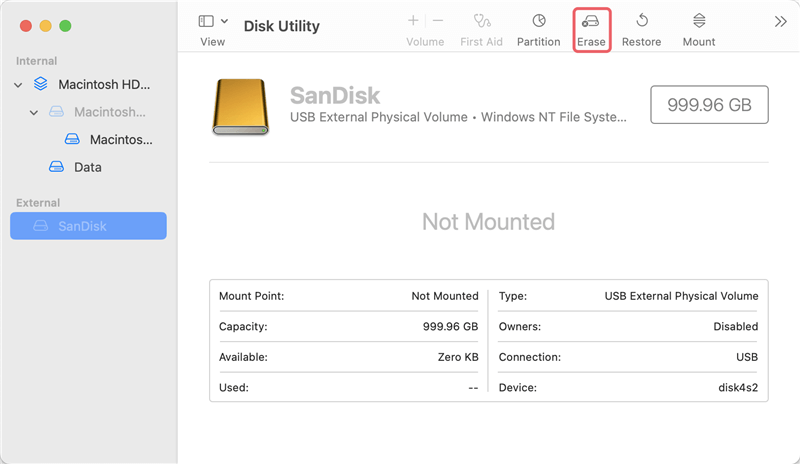The image size is (800, 464).
Task: Select the Data volume in sidebar
Action: coord(88,167)
